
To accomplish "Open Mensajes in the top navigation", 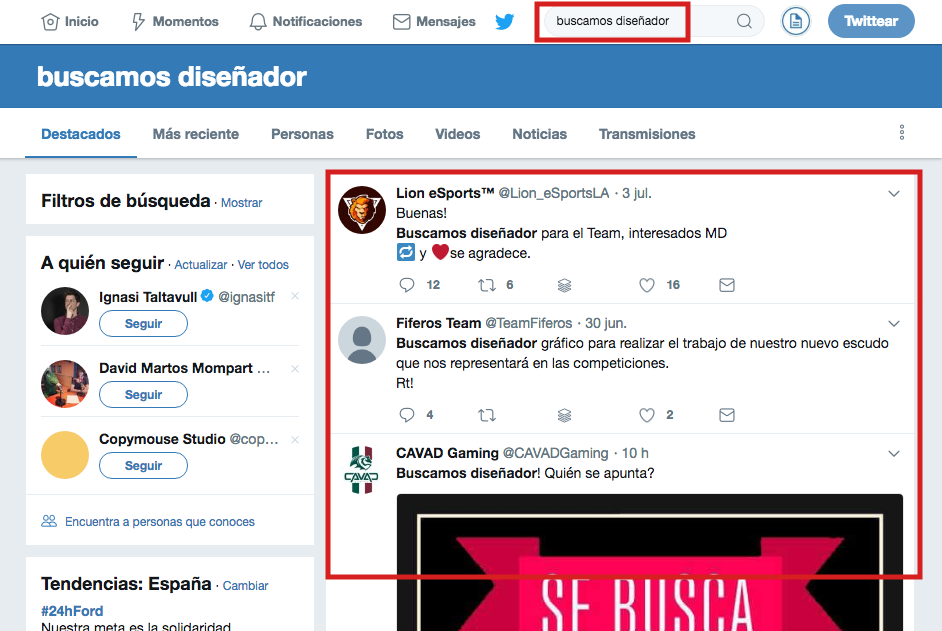I will [x=434, y=22].
